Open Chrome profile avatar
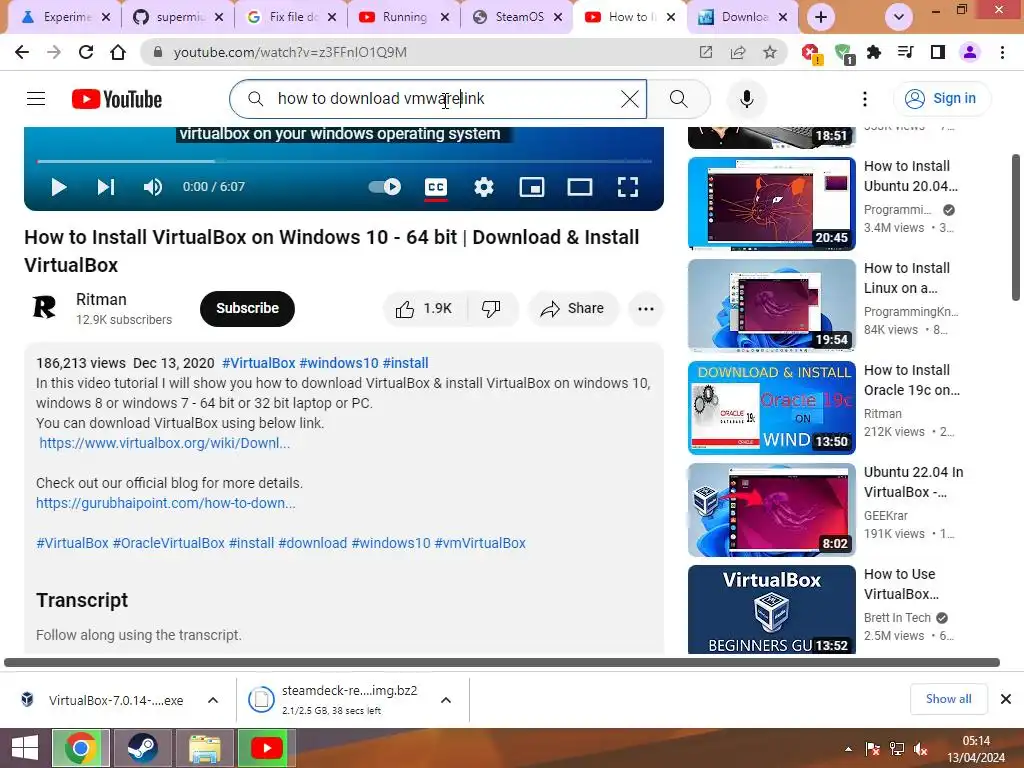 970,52
